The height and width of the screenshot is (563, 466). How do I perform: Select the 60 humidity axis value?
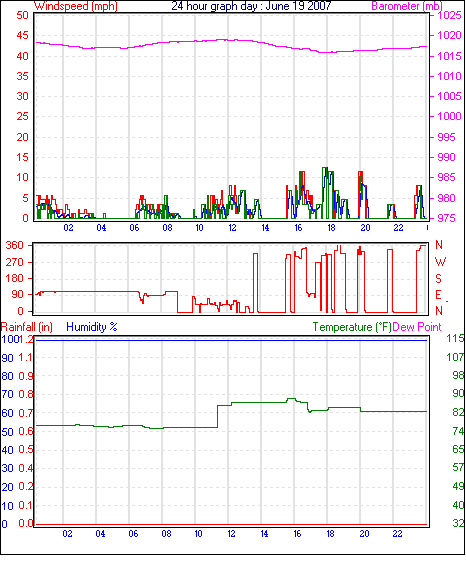click(8, 413)
